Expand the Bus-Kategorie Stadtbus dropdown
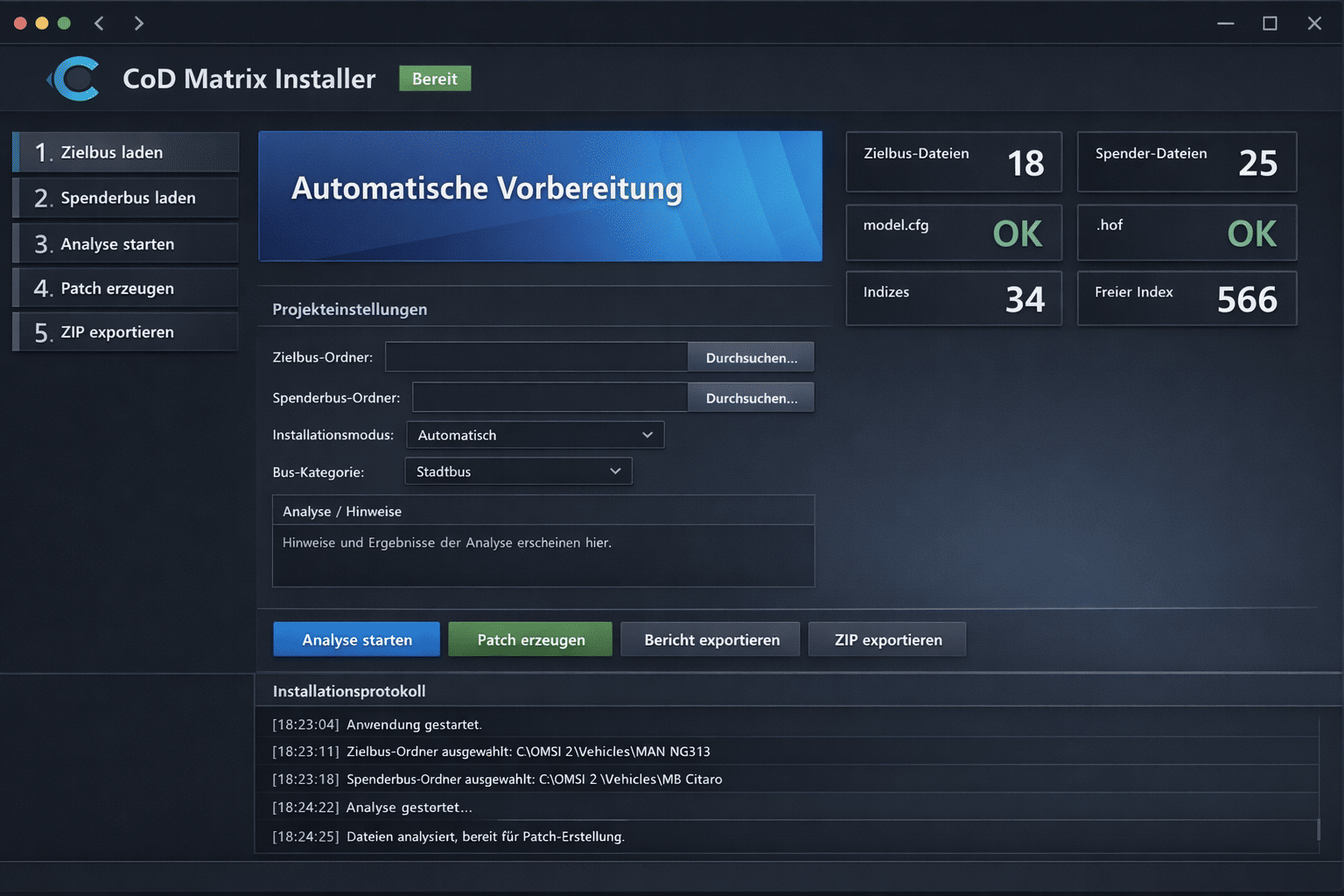The height and width of the screenshot is (896, 1344). [x=518, y=472]
